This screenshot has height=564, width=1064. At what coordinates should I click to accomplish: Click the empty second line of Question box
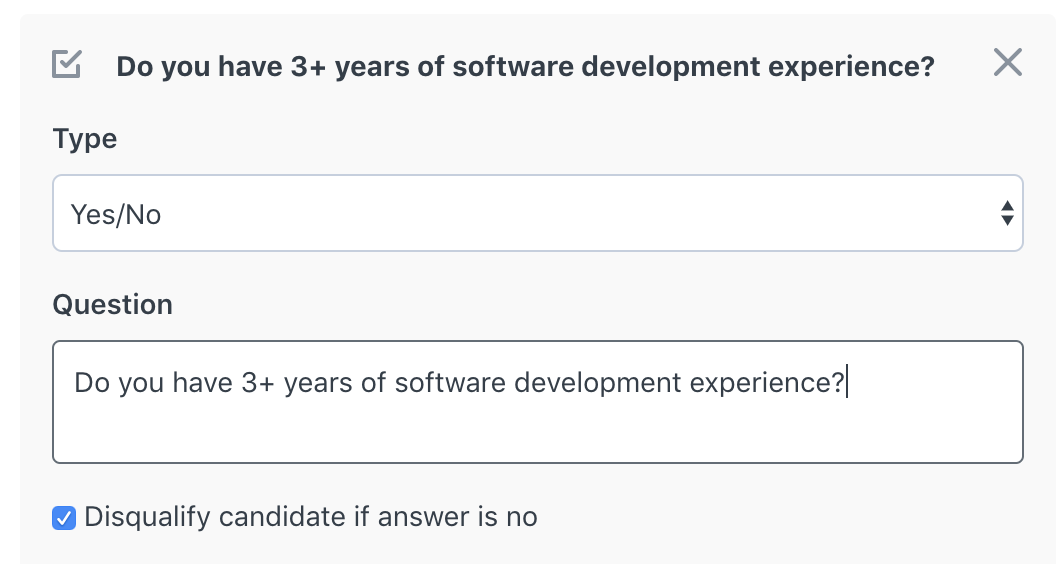click(x=537, y=432)
